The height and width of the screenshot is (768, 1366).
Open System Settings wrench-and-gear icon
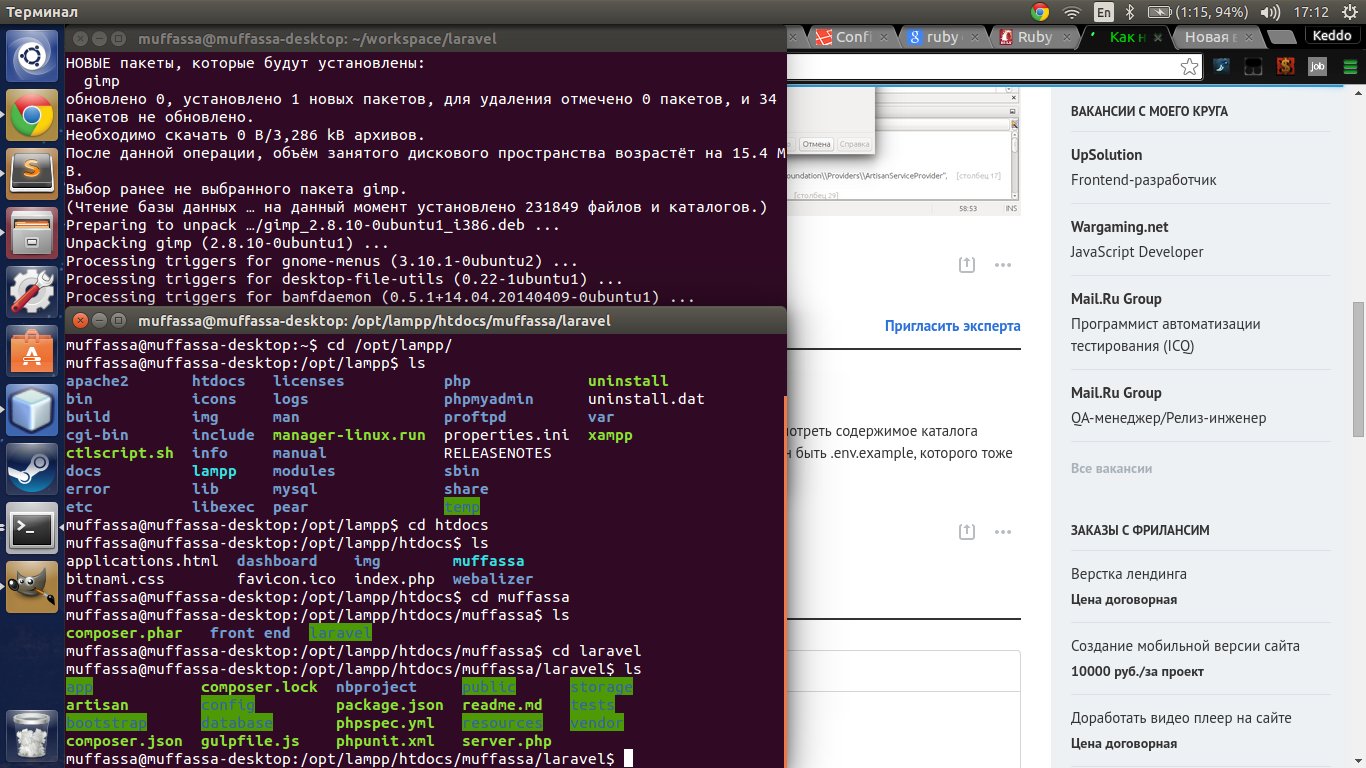click(x=33, y=292)
